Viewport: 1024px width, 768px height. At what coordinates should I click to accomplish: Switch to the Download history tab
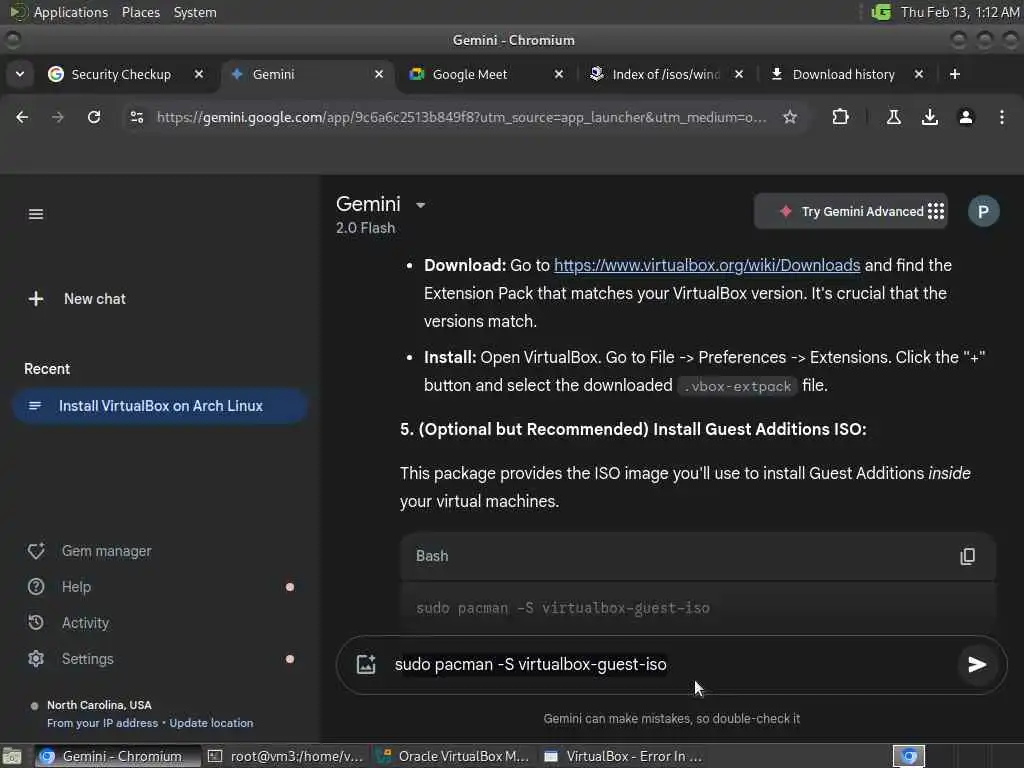843,74
